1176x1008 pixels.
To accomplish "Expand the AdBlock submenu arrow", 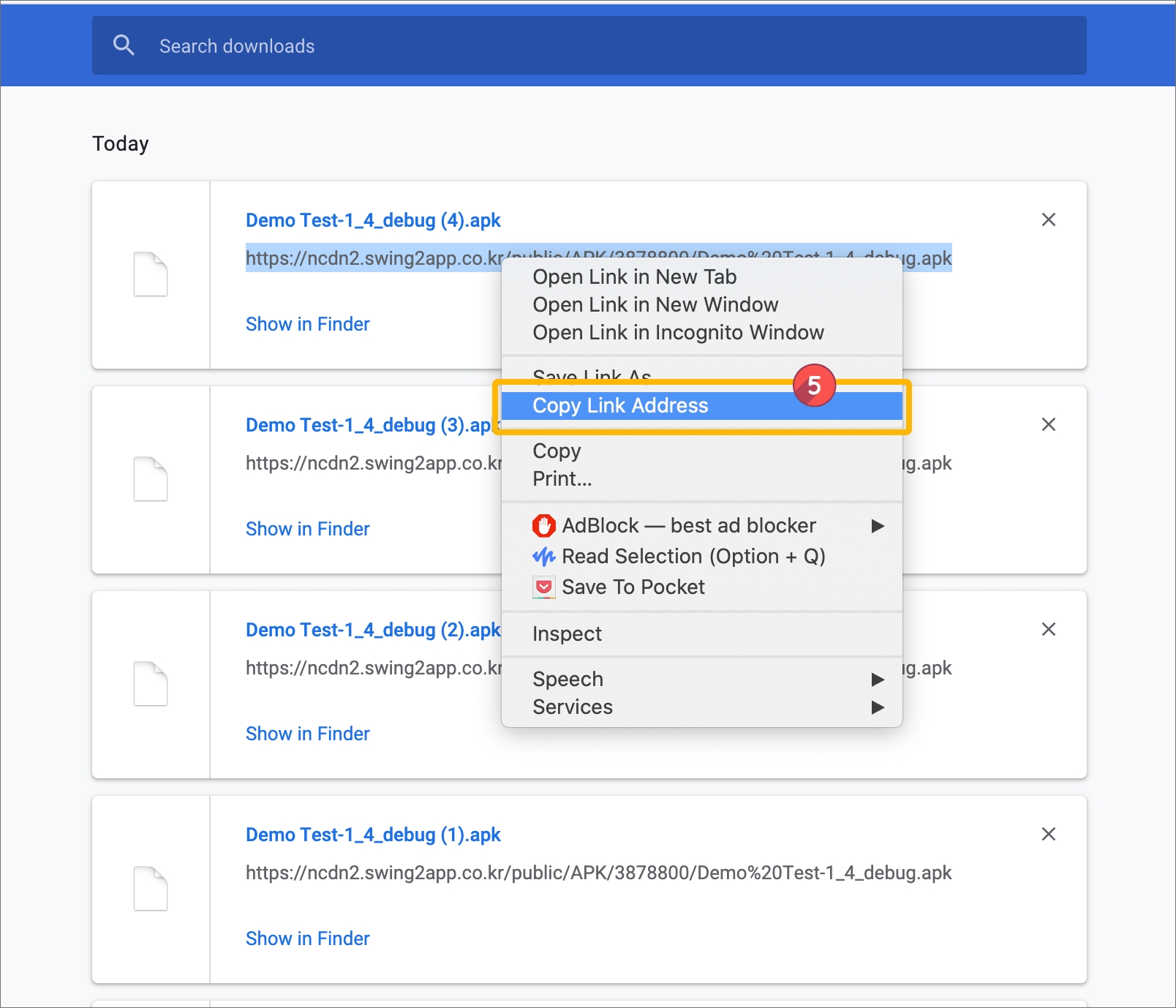I will [x=878, y=526].
